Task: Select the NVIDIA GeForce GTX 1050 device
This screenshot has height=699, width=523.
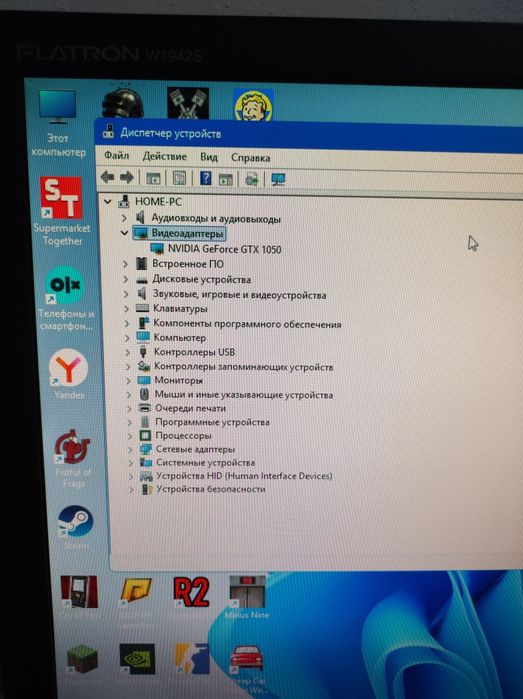Action: click(x=224, y=249)
